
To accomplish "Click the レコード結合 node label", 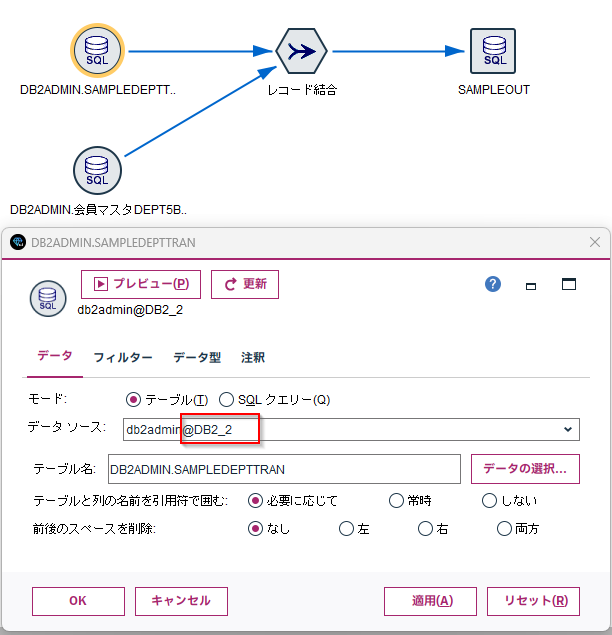I will pos(302,89).
